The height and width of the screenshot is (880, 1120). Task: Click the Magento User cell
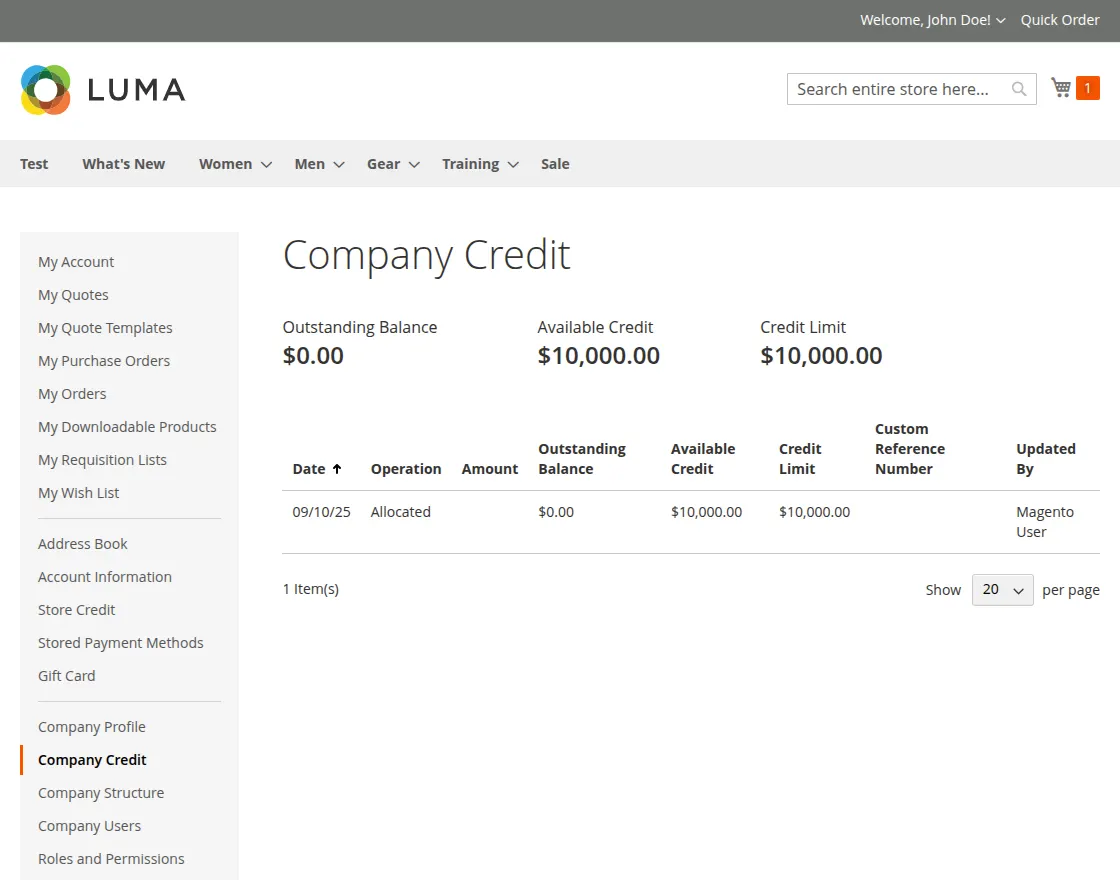(x=1045, y=522)
